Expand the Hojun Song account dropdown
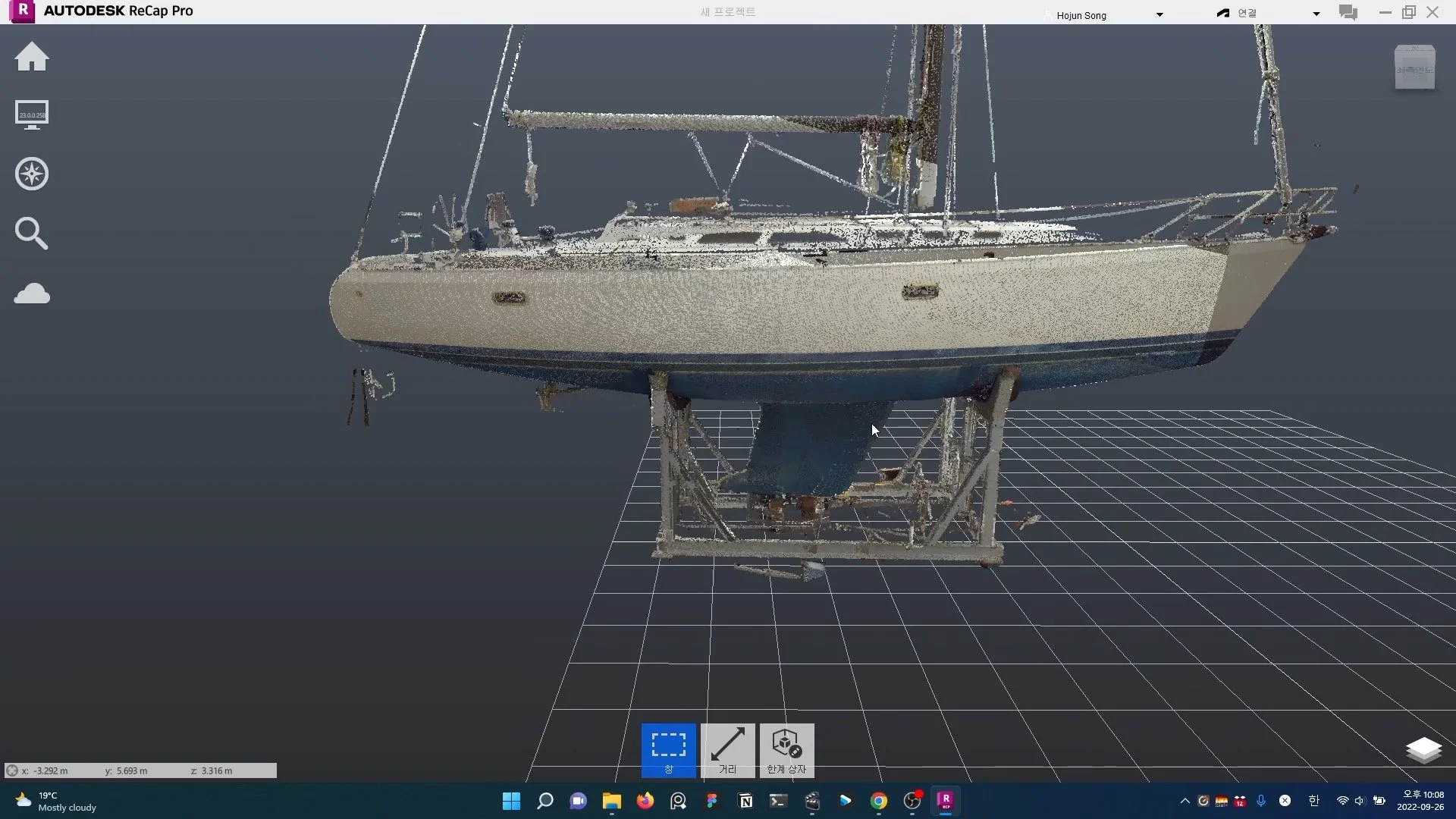This screenshot has height=819, width=1456. click(x=1159, y=15)
